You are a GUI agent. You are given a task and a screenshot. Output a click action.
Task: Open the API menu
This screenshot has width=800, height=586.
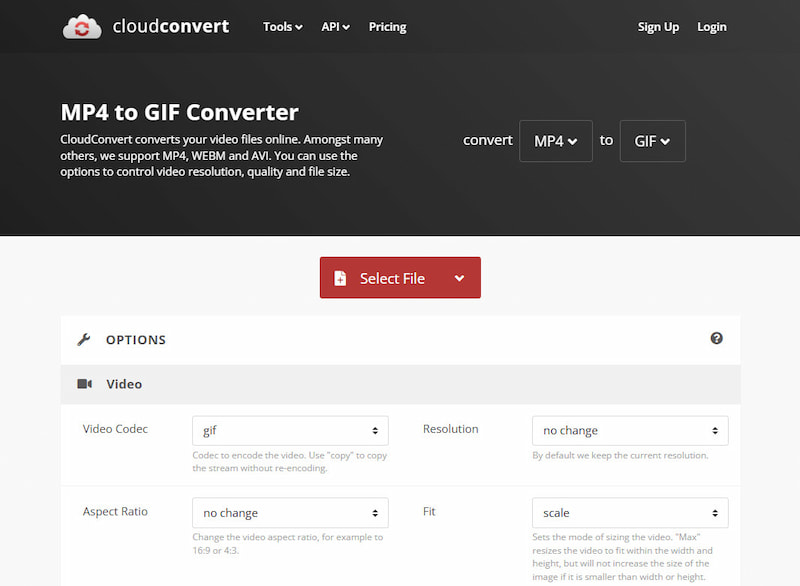pyautogui.click(x=335, y=27)
